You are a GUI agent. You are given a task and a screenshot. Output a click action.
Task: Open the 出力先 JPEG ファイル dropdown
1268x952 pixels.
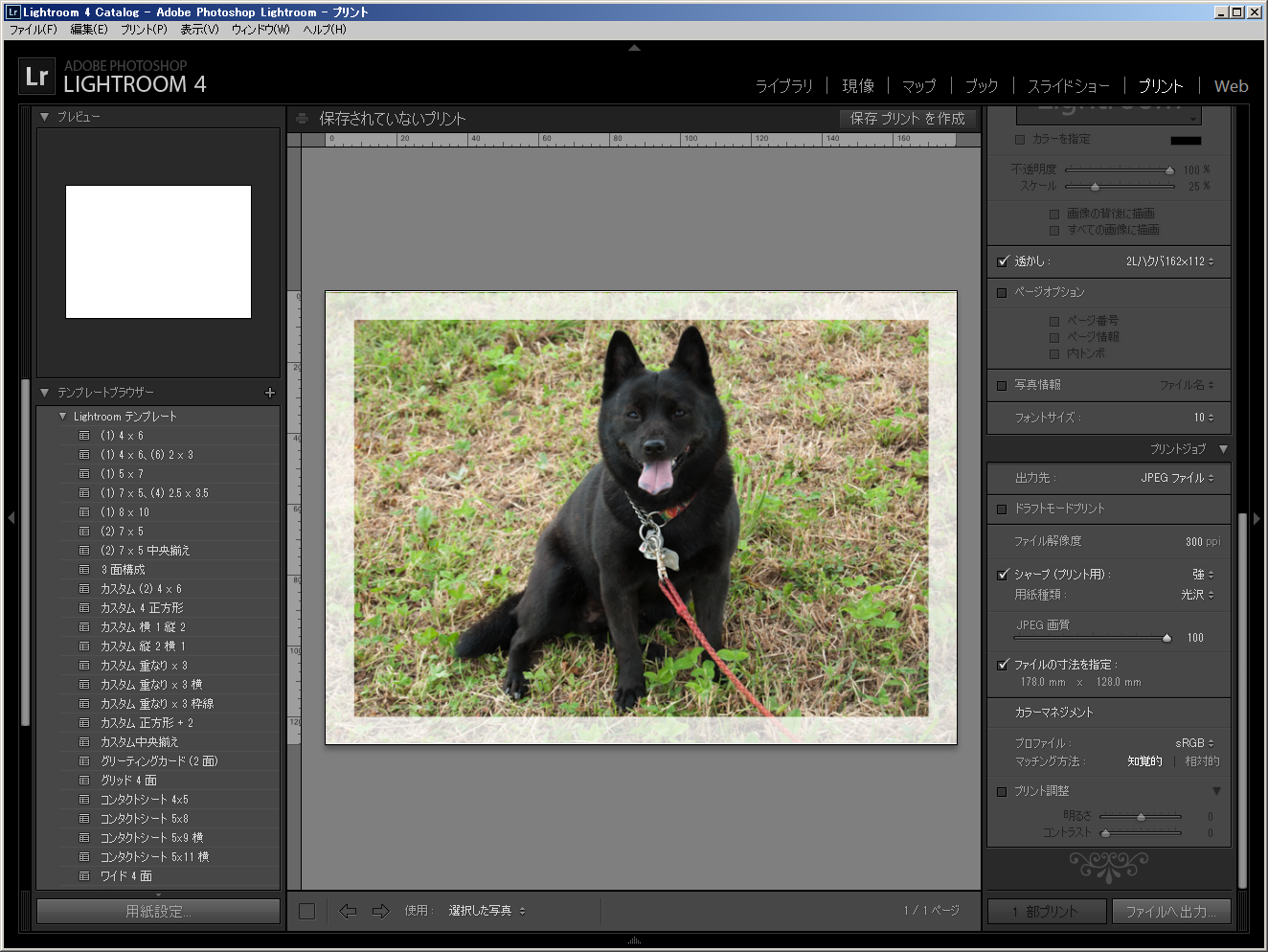[1177, 478]
